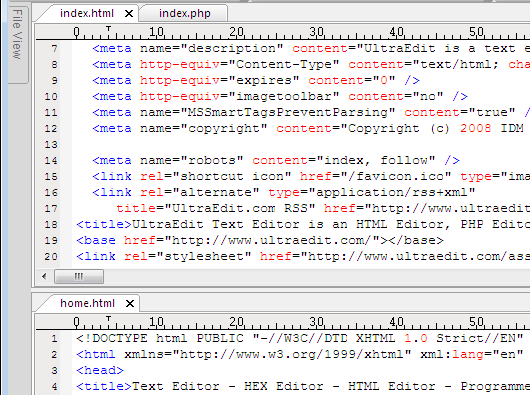530x395 pixels.
Task: Click the left arrow of horizontal scrollbar
Action: (x=44, y=276)
